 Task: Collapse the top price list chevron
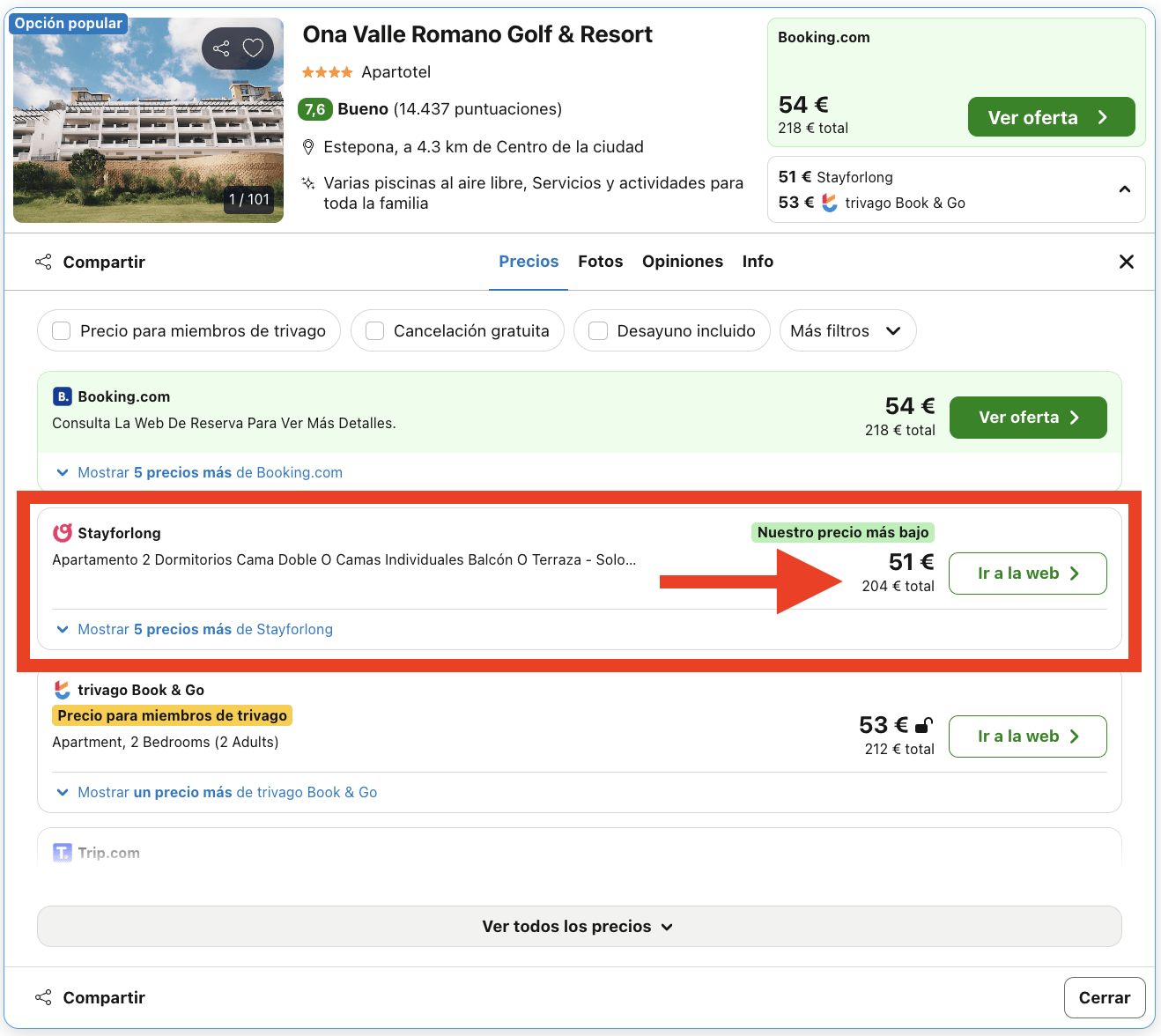pos(1125,189)
